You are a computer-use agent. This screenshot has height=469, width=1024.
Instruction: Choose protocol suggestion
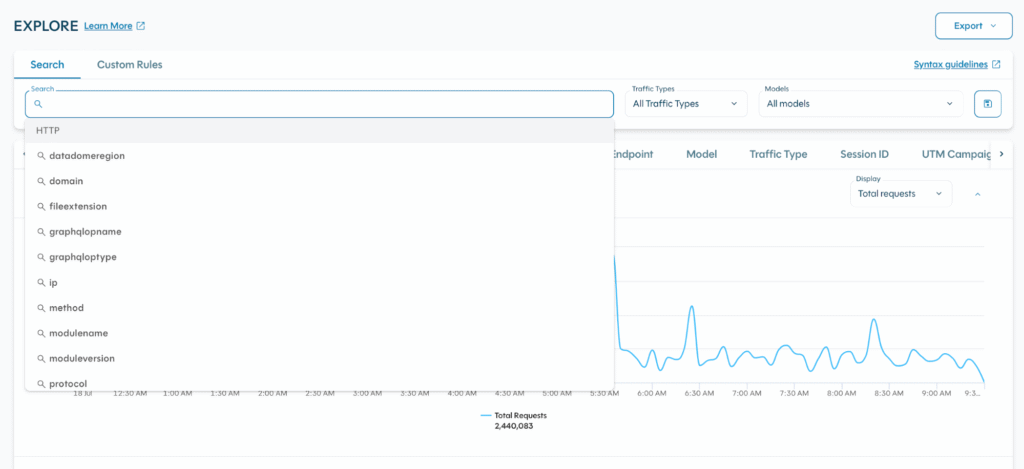[319, 383]
